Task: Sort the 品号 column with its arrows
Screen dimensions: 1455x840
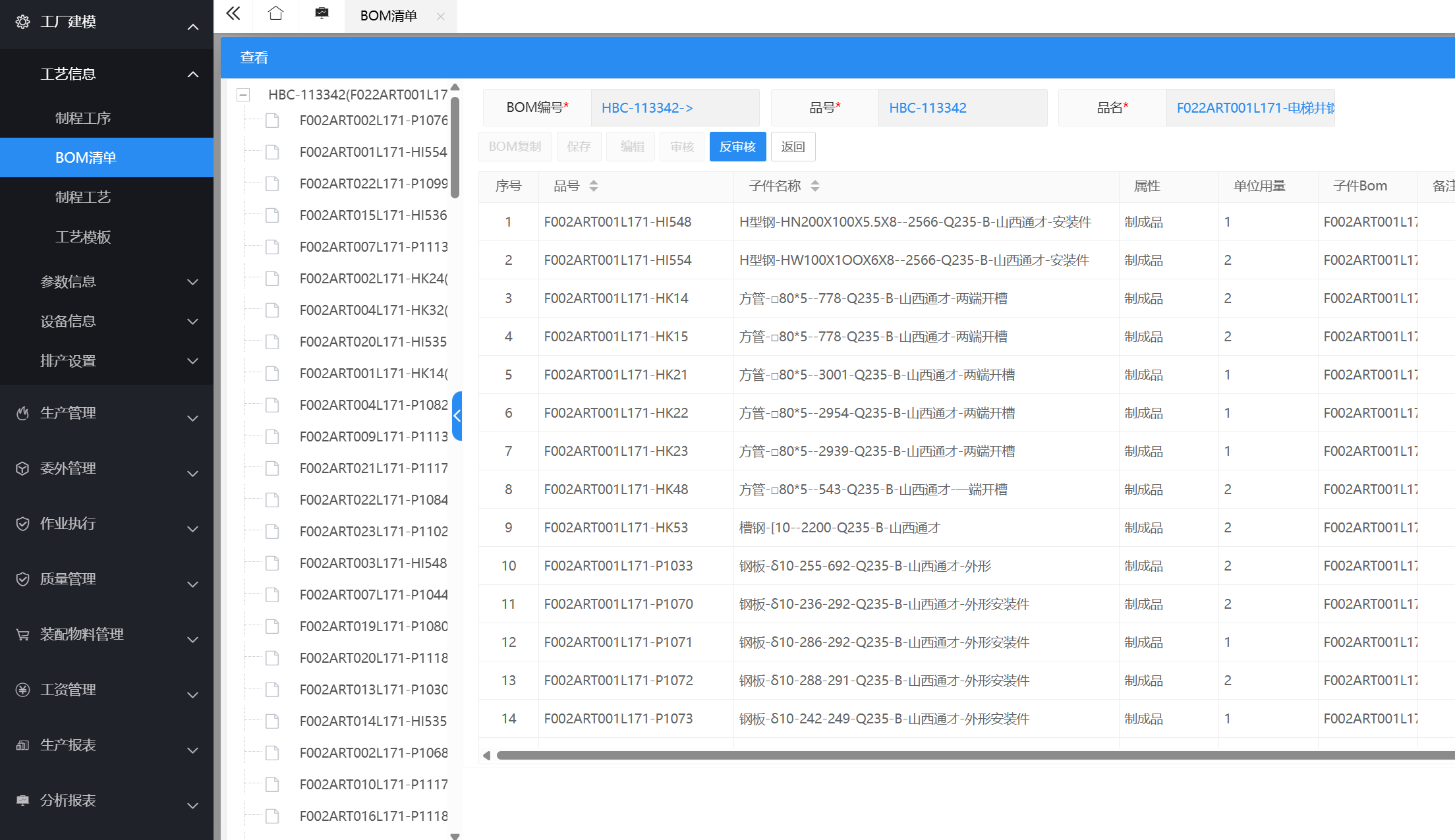Action: tap(594, 186)
